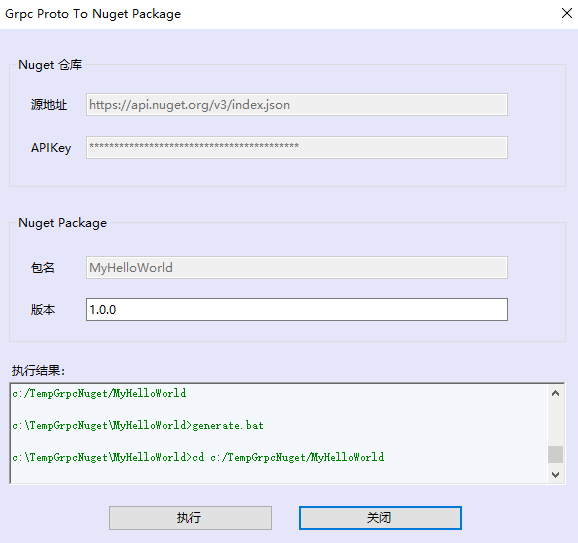Click the 源地址 label
The width and height of the screenshot is (578, 543).
point(49,105)
